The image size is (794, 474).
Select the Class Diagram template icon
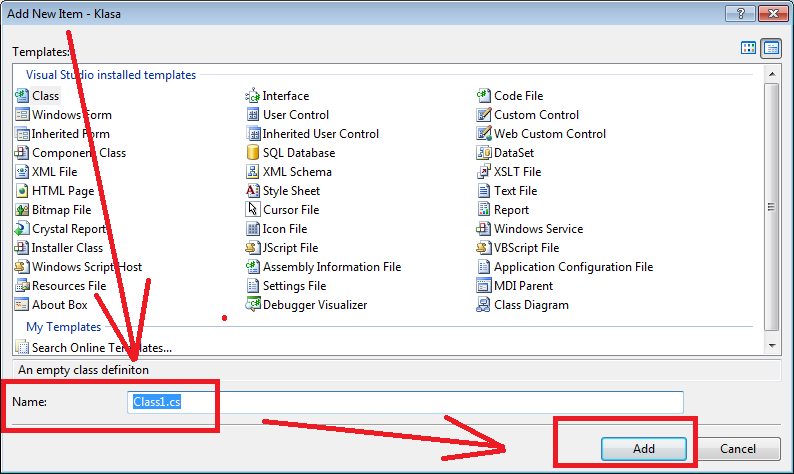coord(485,305)
